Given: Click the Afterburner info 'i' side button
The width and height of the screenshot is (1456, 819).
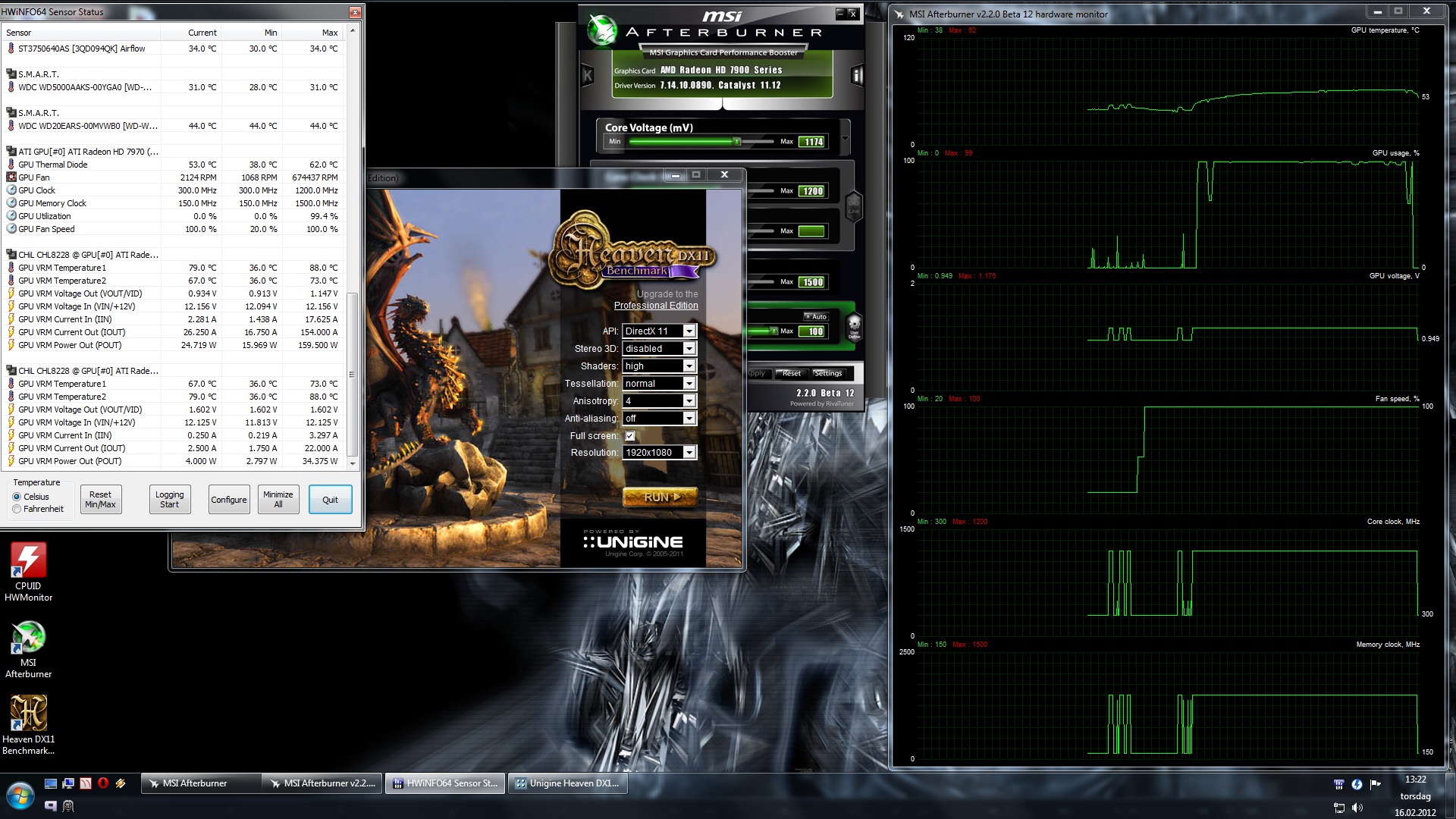Looking at the screenshot, I should coord(857,75).
